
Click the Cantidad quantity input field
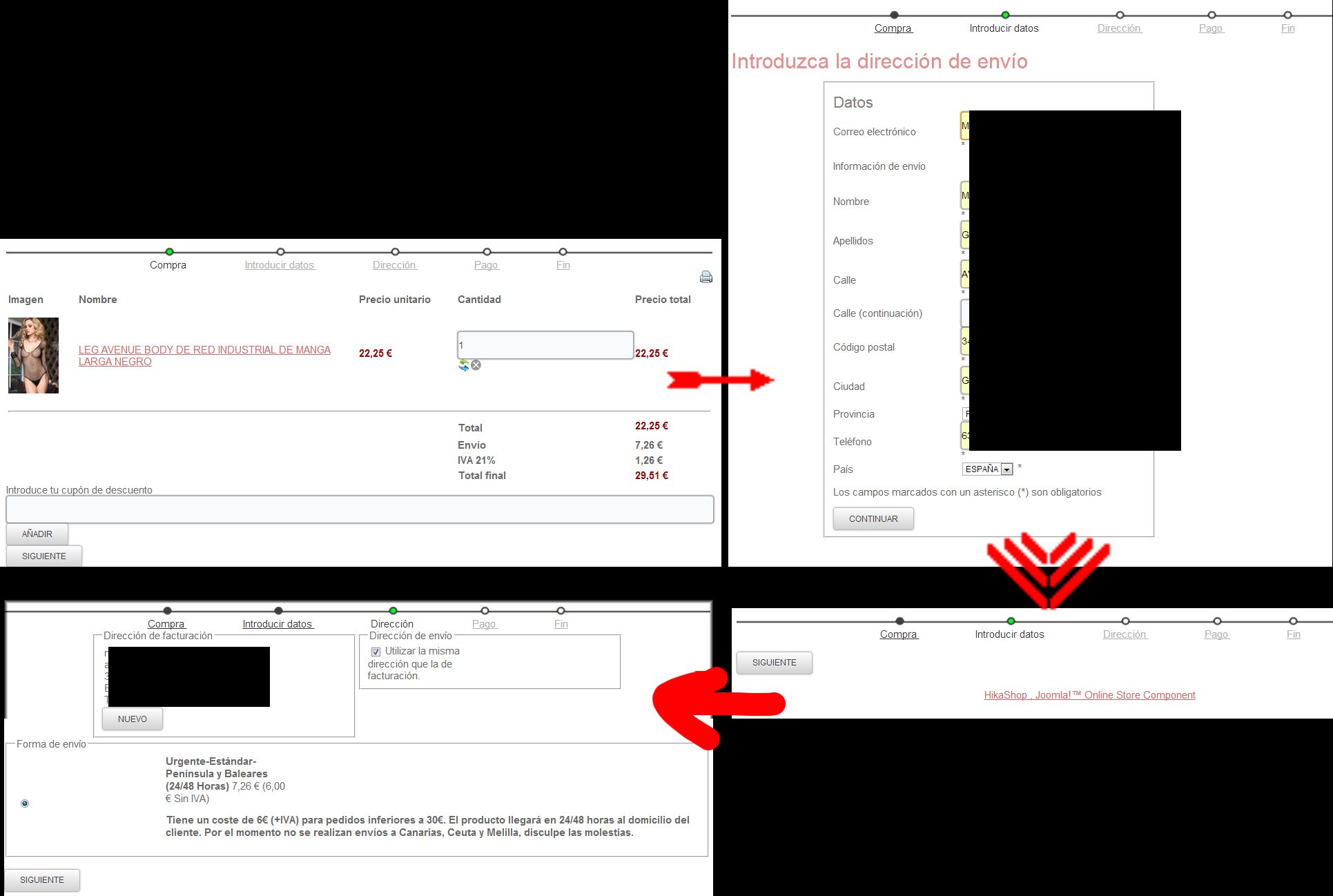click(x=545, y=345)
